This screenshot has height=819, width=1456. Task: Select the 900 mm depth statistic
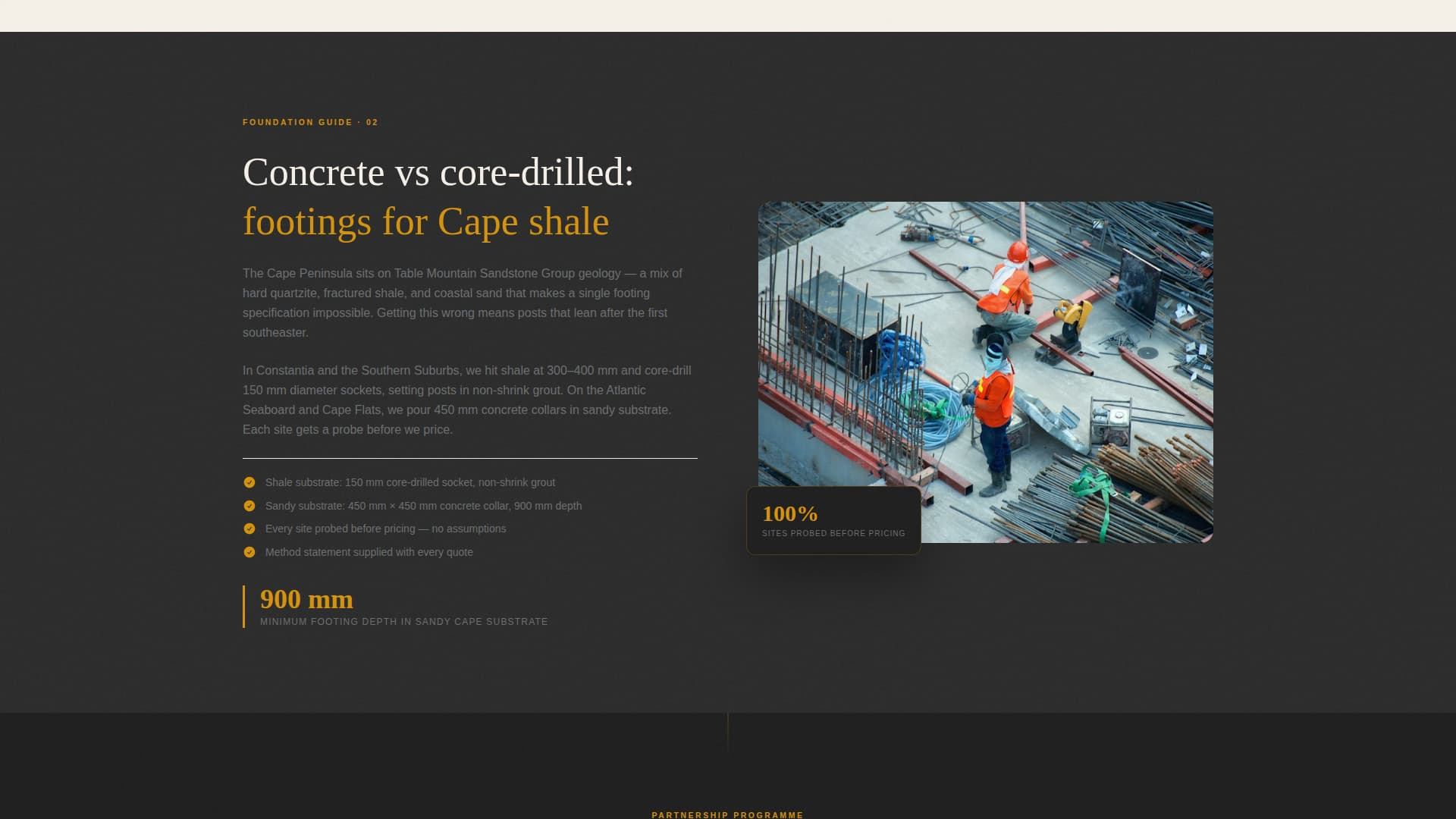pos(306,599)
